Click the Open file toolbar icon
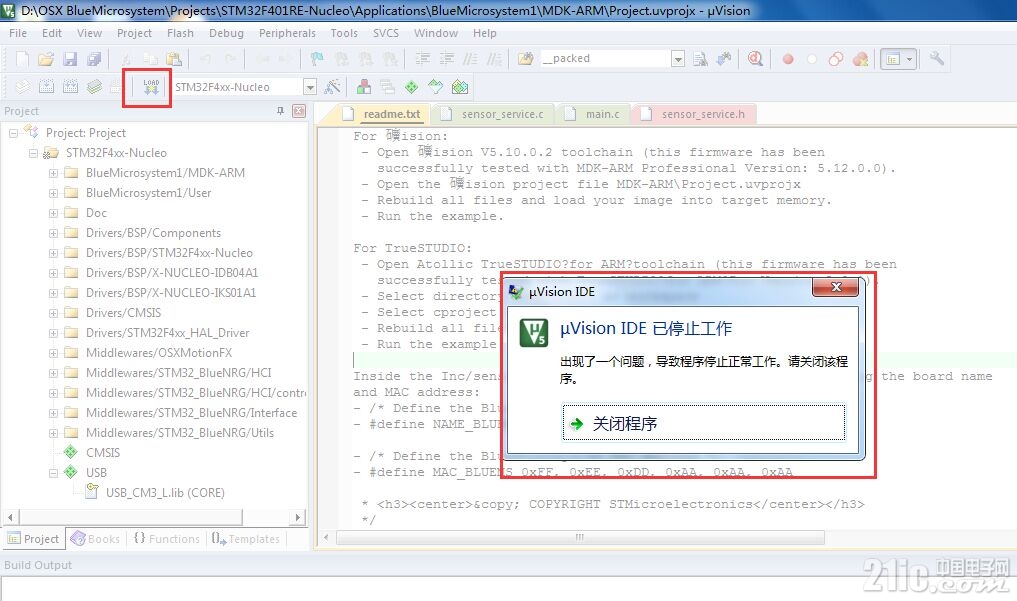 click(x=46, y=59)
